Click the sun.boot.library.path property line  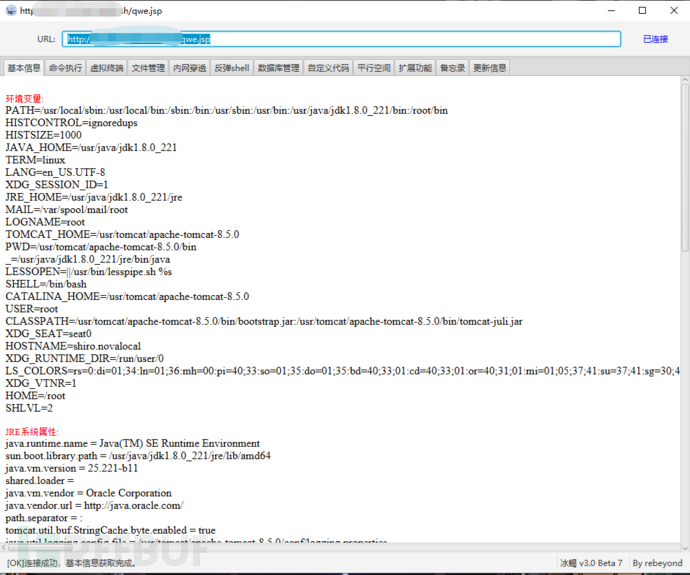pyautogui.click(x=138, y=455)
